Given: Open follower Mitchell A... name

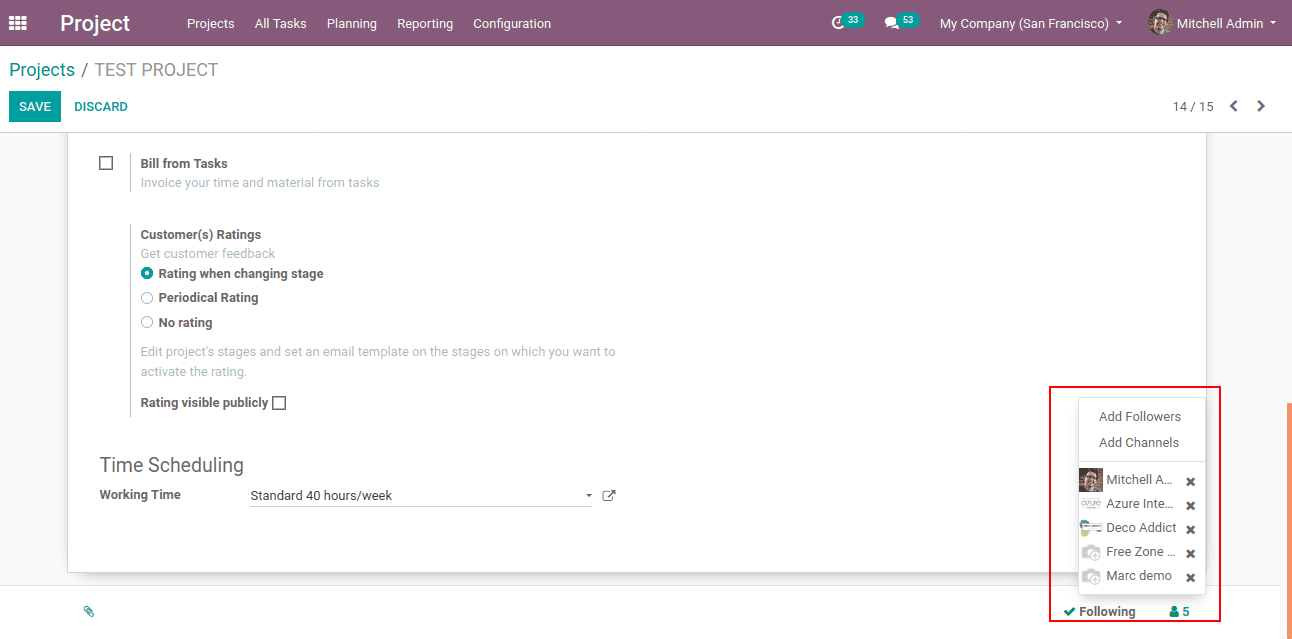Looking at the screenshot, I should pos(1140,480).
